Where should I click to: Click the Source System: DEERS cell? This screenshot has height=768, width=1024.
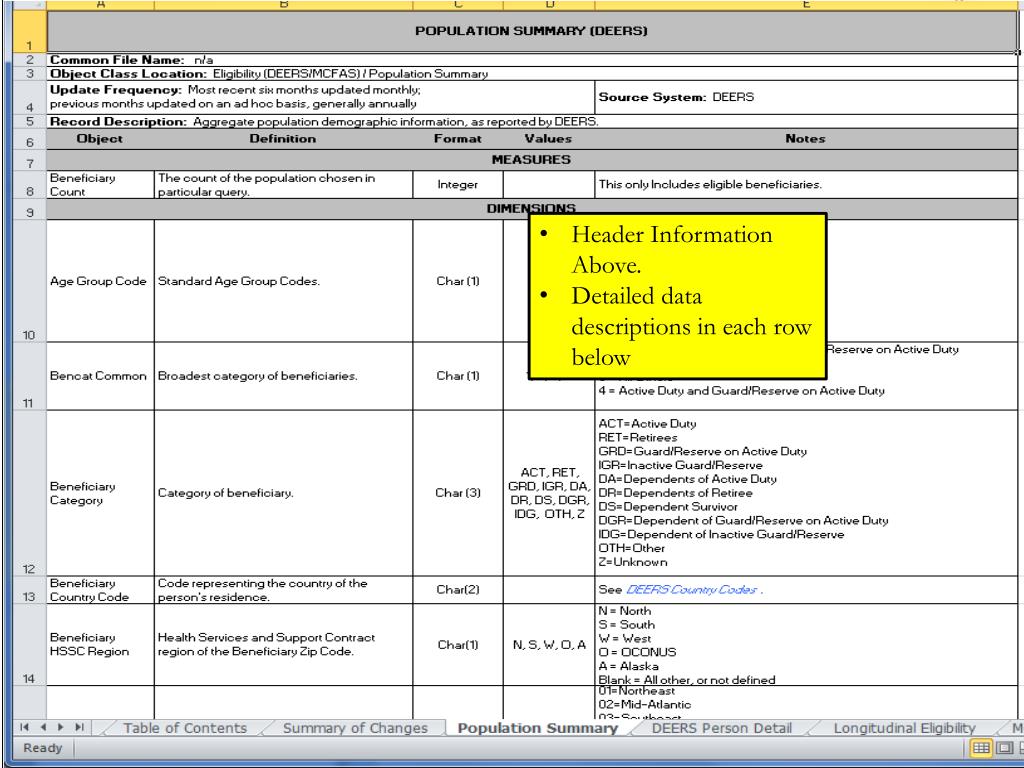tap(807, 97)
